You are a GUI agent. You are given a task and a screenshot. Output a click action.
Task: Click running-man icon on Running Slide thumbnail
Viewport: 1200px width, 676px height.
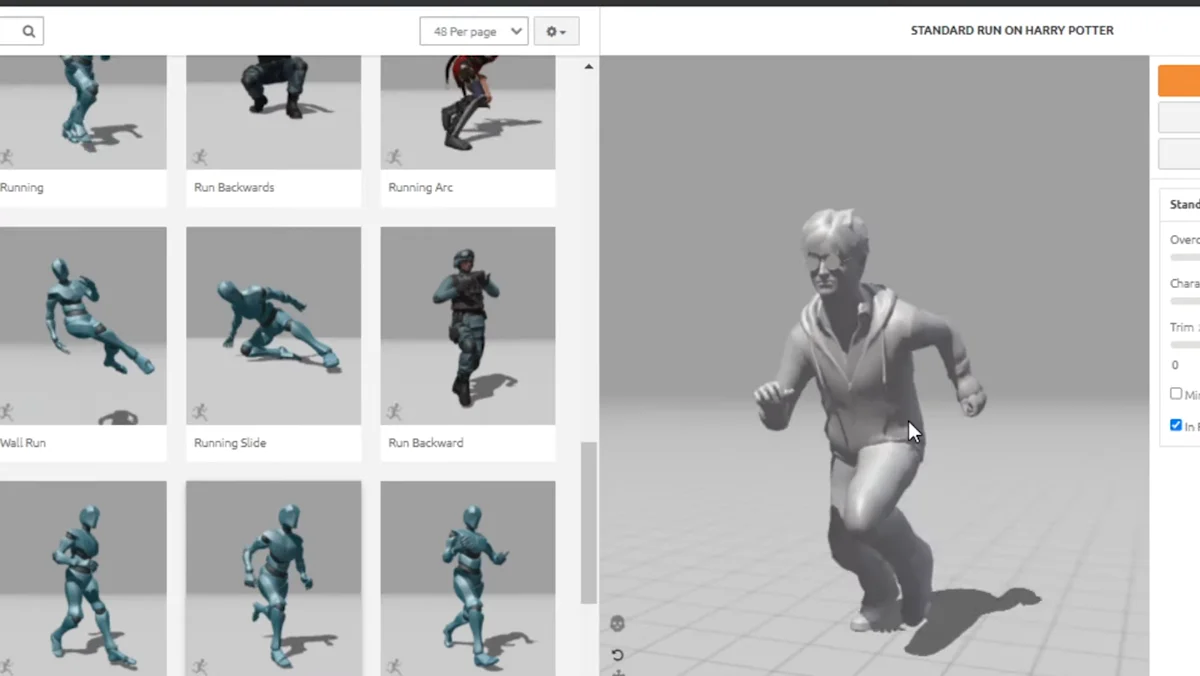click(200, 411)
